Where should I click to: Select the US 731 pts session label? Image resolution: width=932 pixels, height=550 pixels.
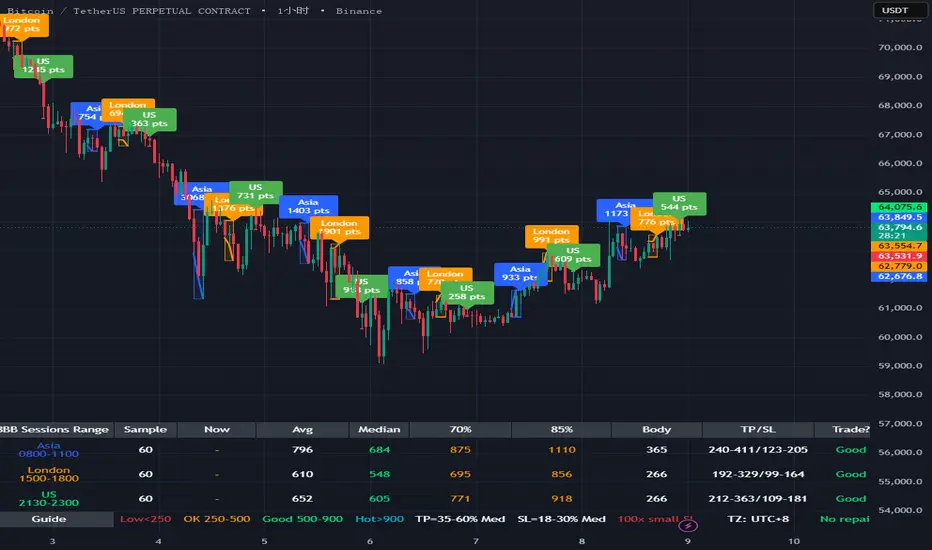(x=256, y=192)
